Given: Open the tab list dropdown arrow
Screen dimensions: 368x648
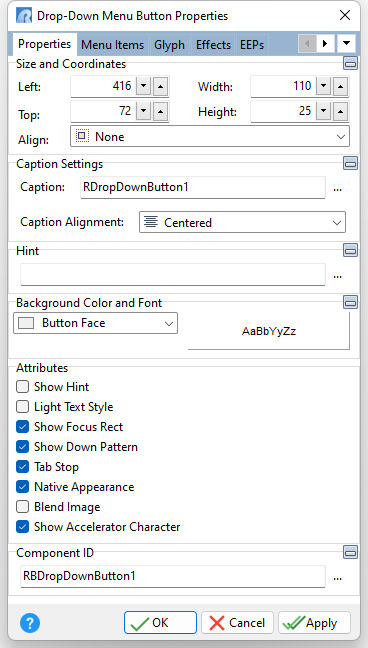Looking at the screenshot, I should [346, 43].
